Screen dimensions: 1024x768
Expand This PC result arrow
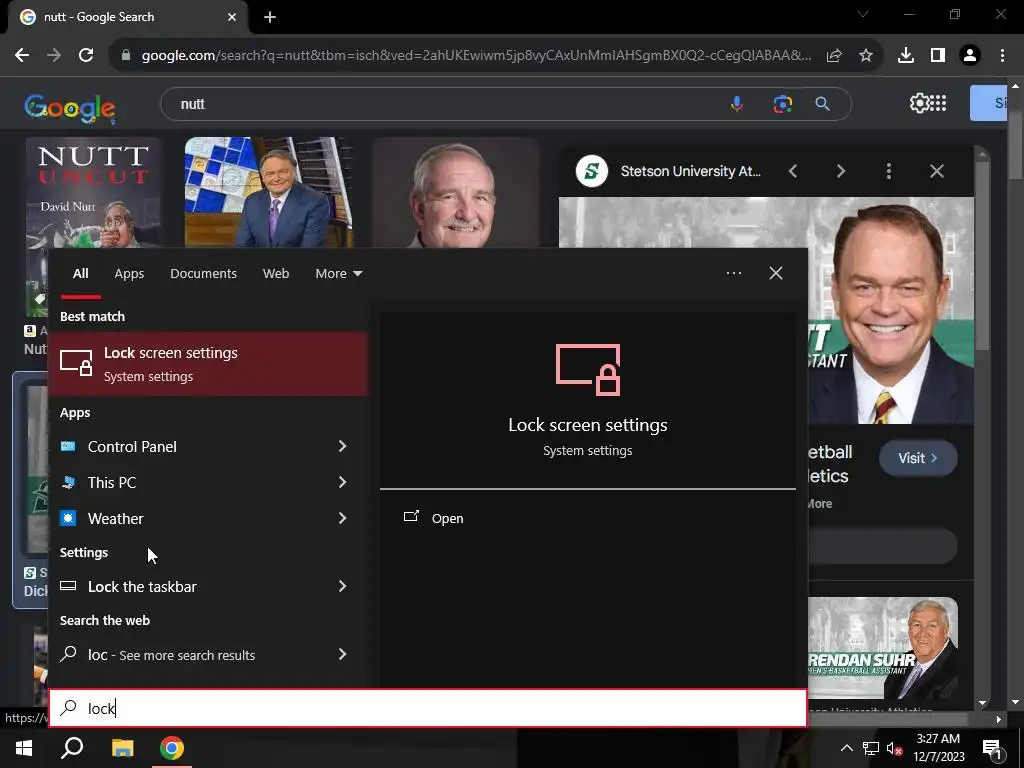(342, 482)
